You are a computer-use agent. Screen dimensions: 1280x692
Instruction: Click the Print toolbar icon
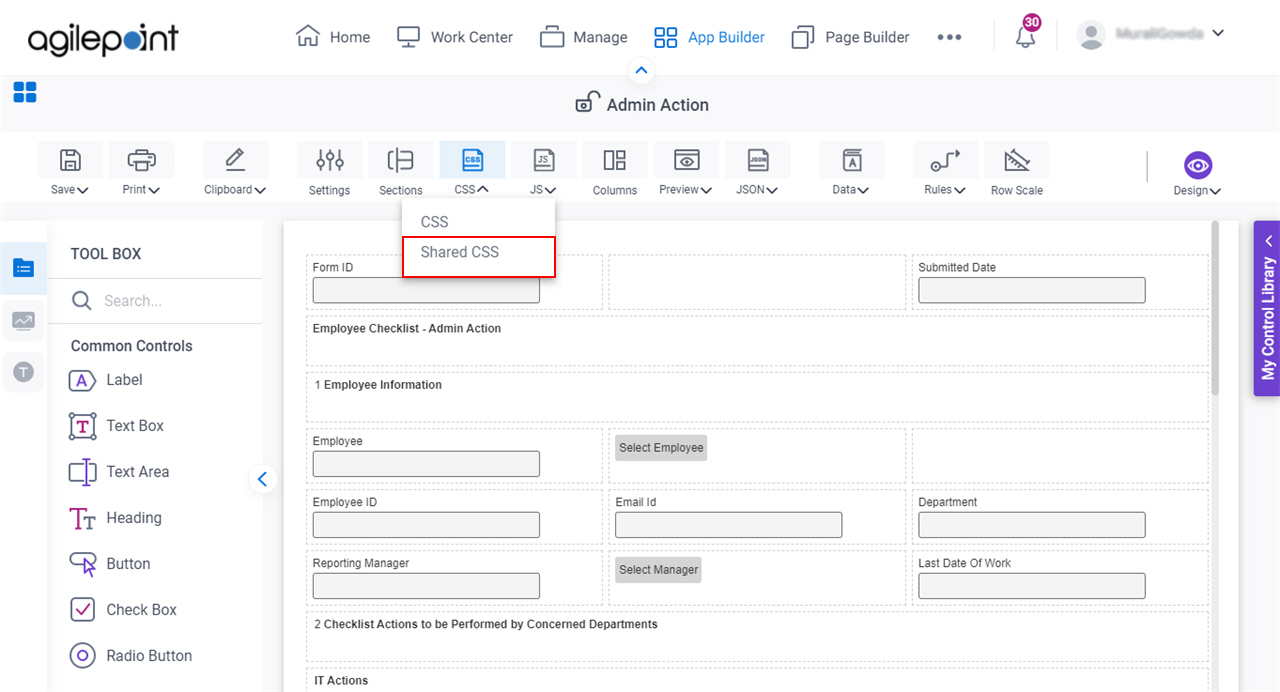pyautogui.click(x=141, y=160)
